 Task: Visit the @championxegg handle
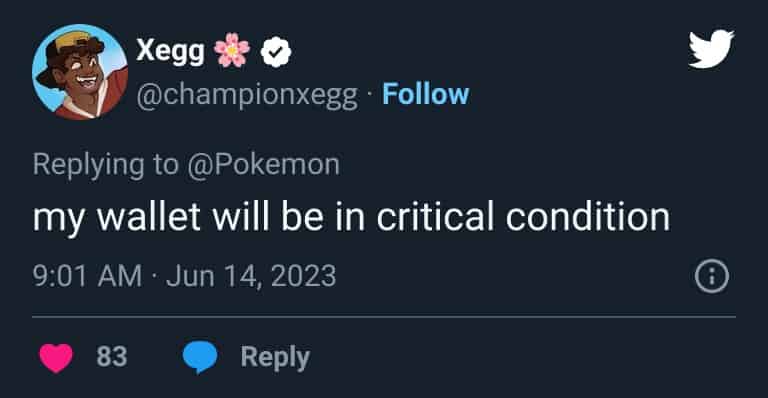(247, 94)
